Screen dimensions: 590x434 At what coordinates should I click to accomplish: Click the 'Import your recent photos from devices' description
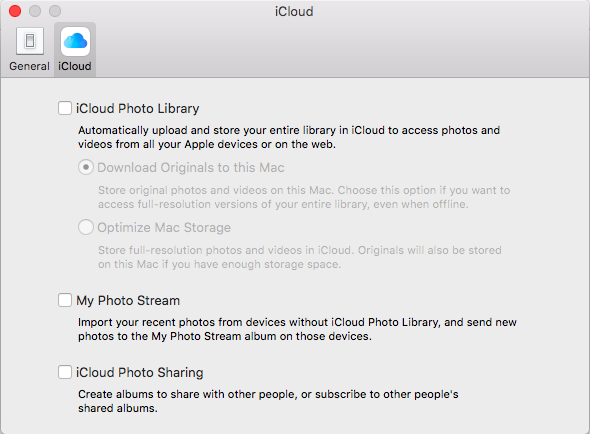click(297, 329)
